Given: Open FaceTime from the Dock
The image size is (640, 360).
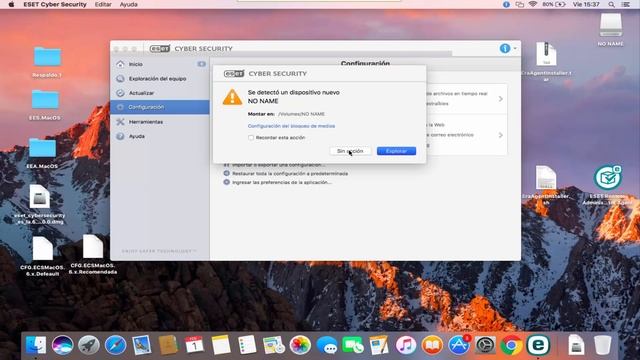Looking at the screenshot, I should pos(353,345).
